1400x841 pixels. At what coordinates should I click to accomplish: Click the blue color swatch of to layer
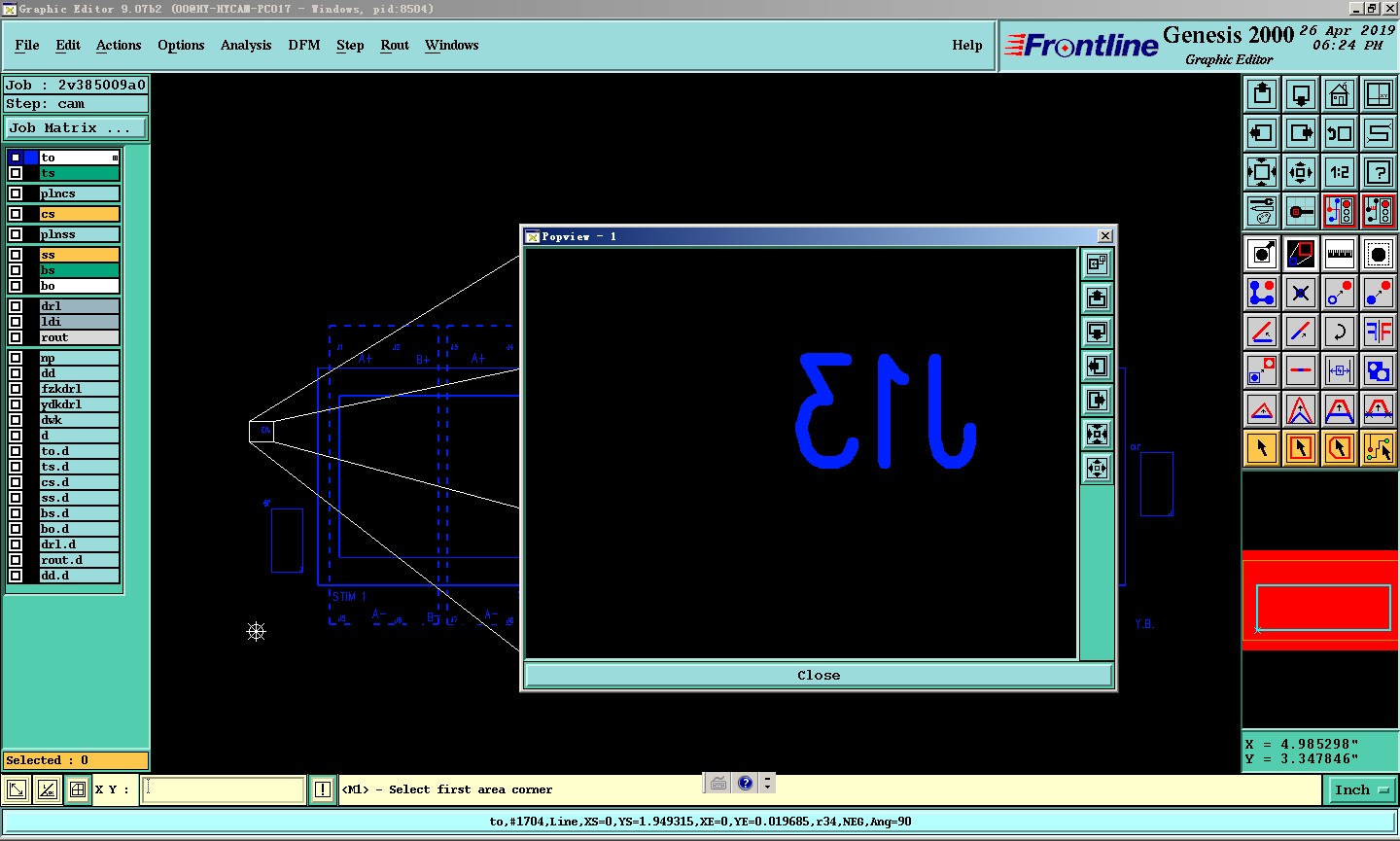[31, 158]
